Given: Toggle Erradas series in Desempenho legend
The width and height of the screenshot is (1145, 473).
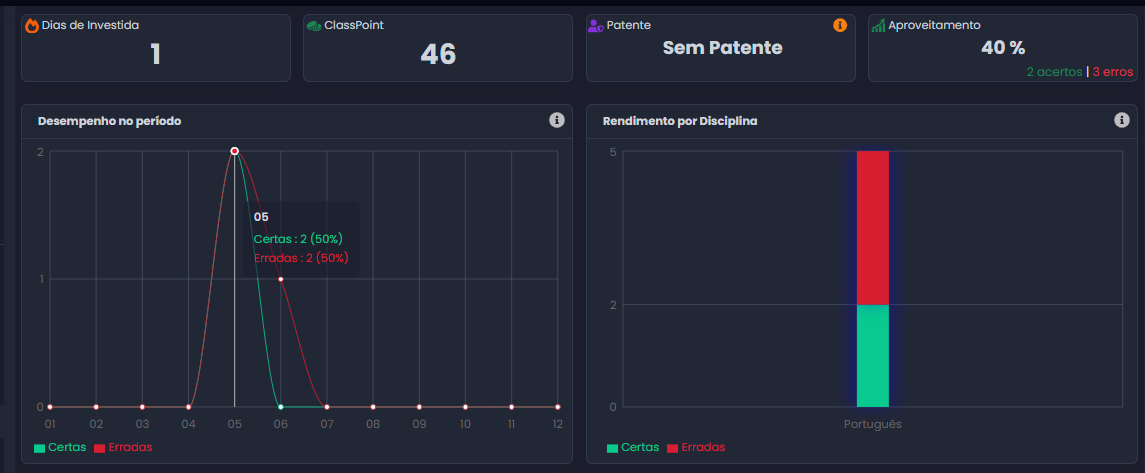Looking at the screenshot, I should (x=123, y=447).
